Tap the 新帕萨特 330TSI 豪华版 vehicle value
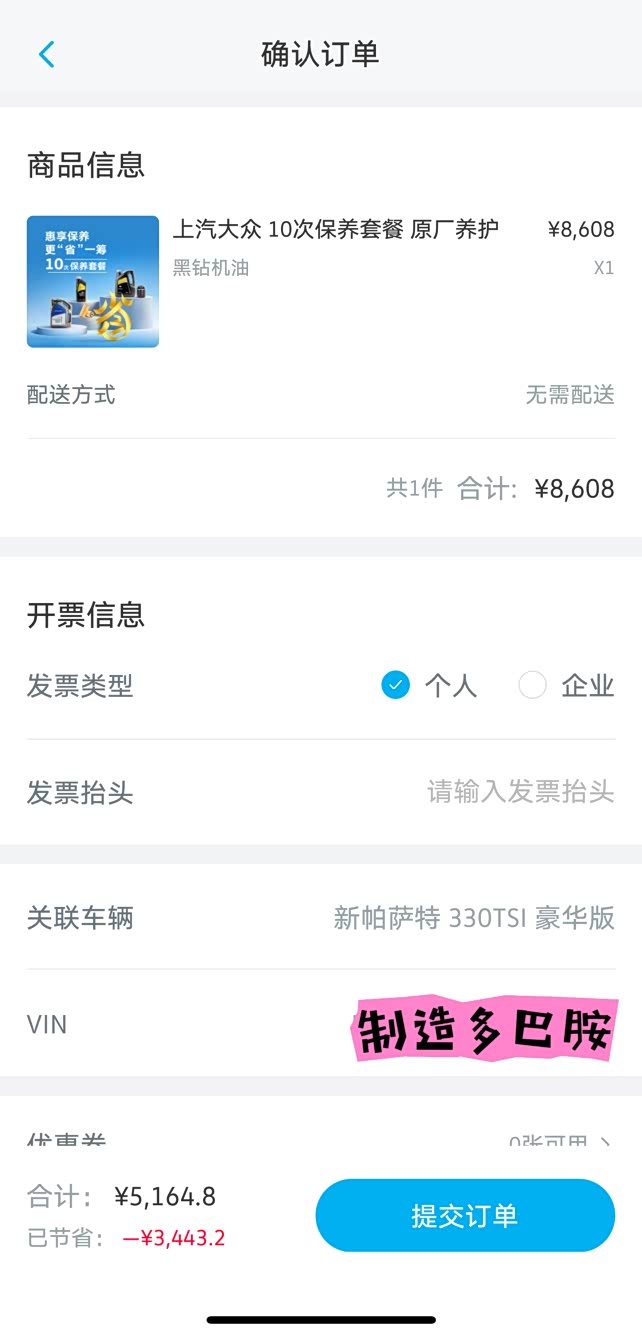The height and width of the screenshot is (1336, 642). point(474,918)
